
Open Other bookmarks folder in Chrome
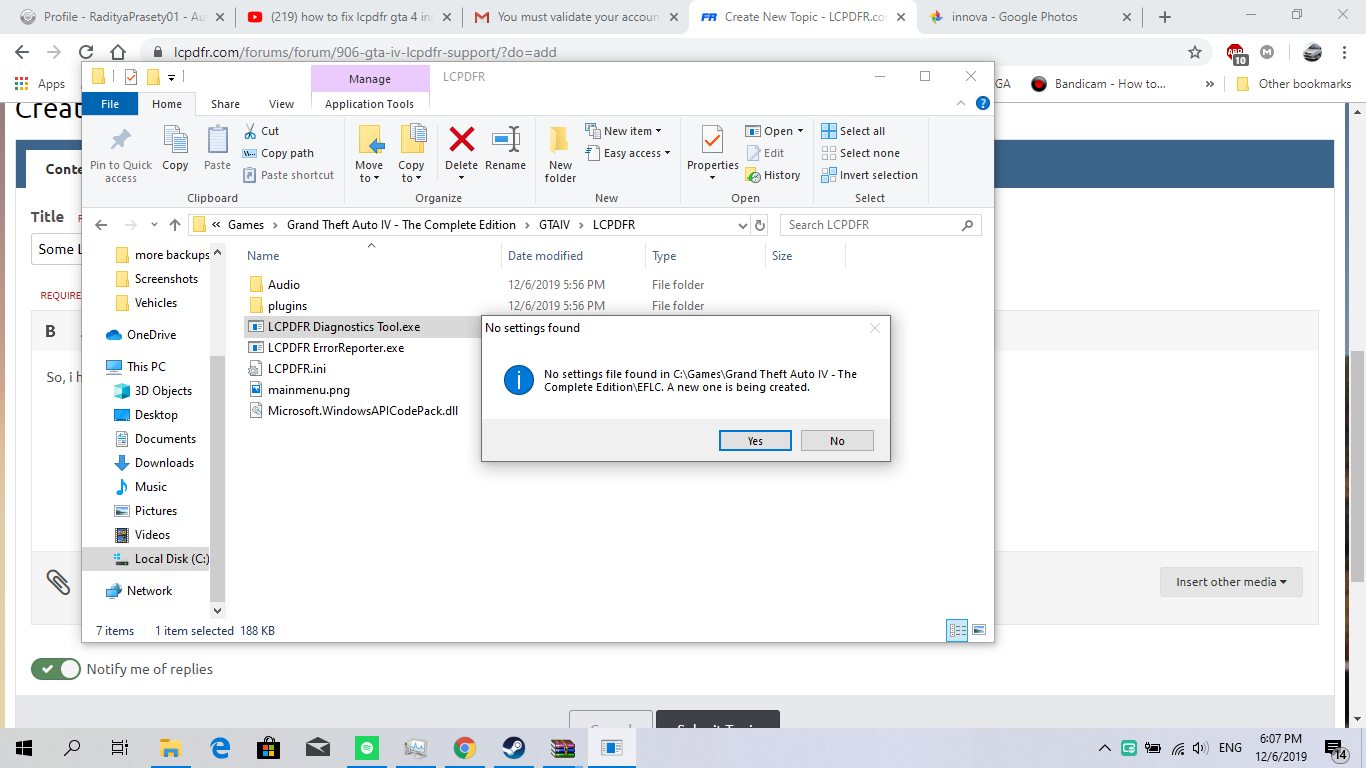click(1294, 84)
